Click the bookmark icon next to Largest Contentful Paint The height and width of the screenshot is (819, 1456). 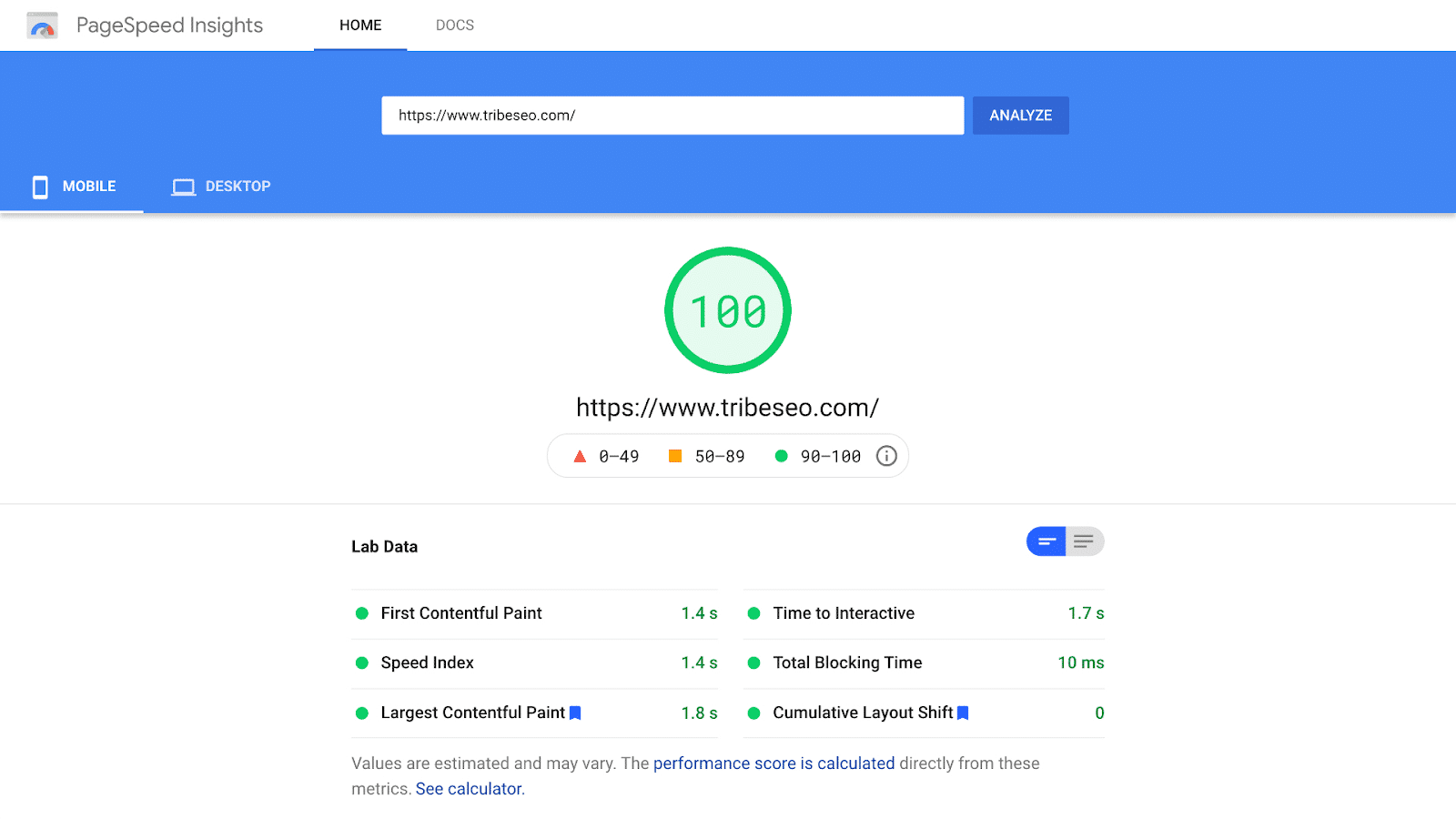[575, 713]
